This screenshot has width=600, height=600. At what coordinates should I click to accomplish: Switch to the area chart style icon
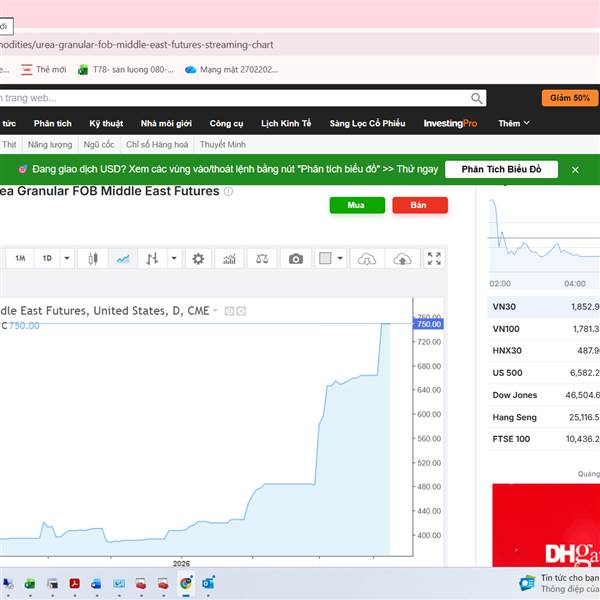123,259
